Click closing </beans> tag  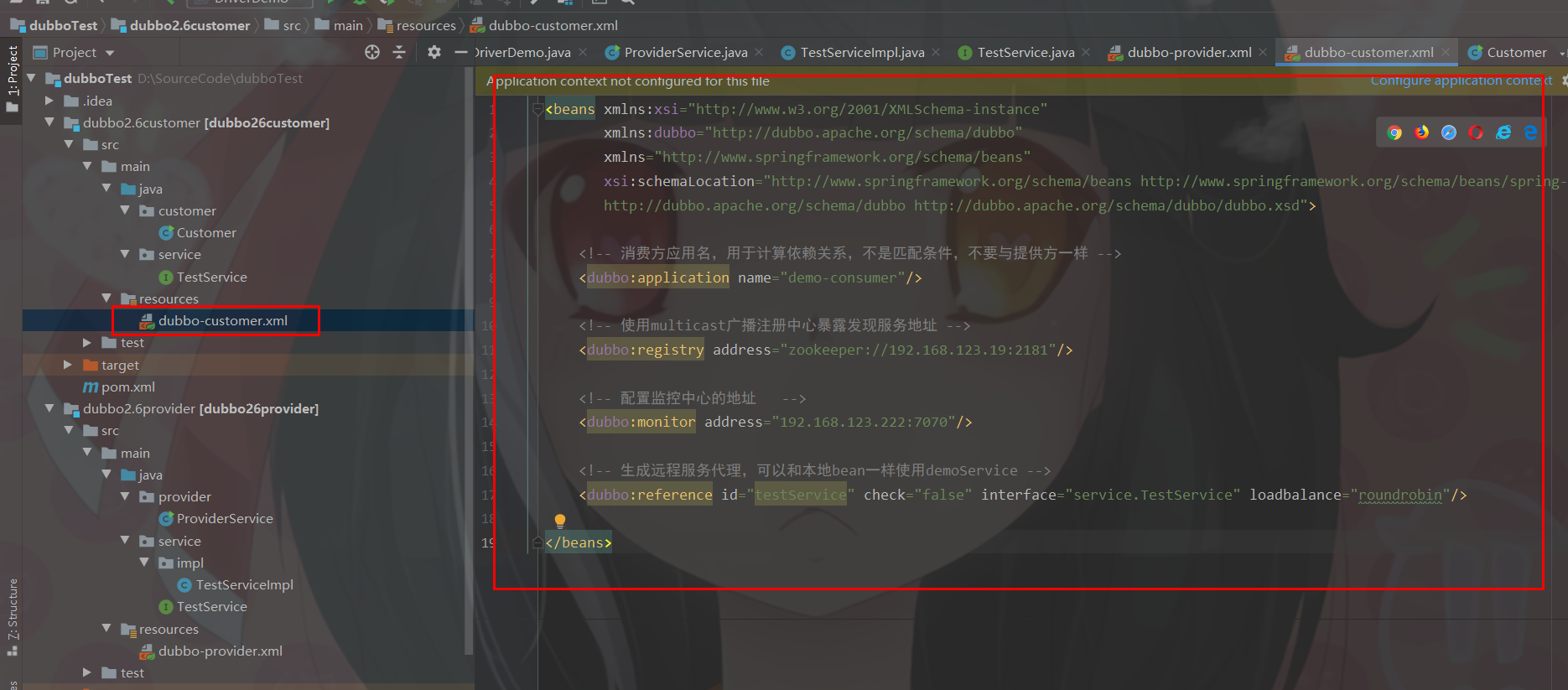point(579,542)
